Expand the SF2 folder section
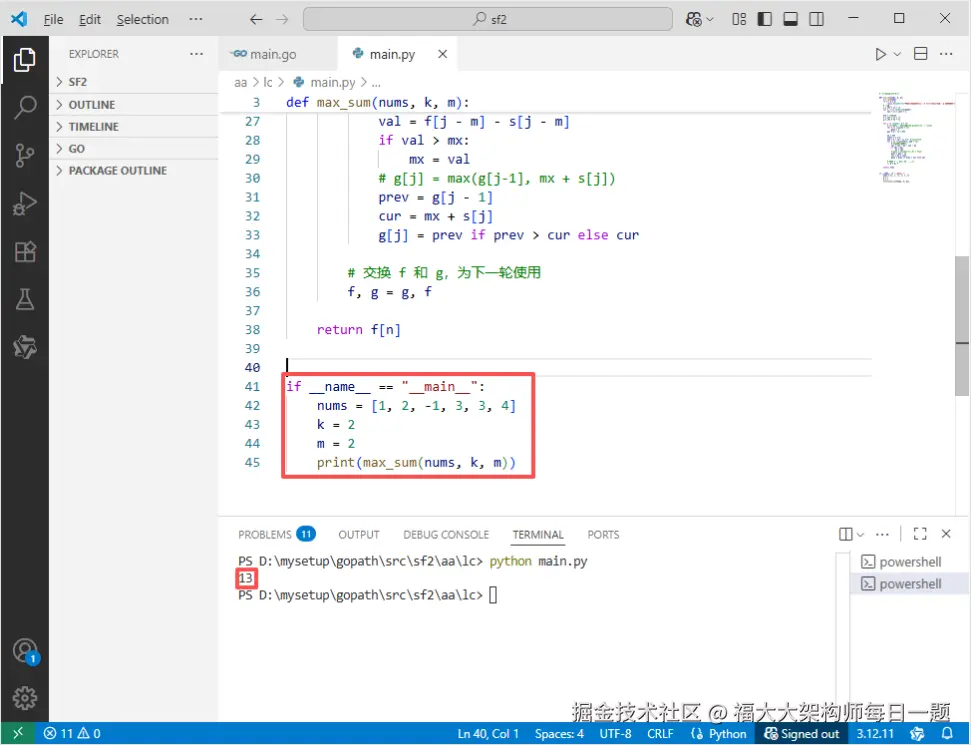Viewport: 971px width, 745px height. 134,82
